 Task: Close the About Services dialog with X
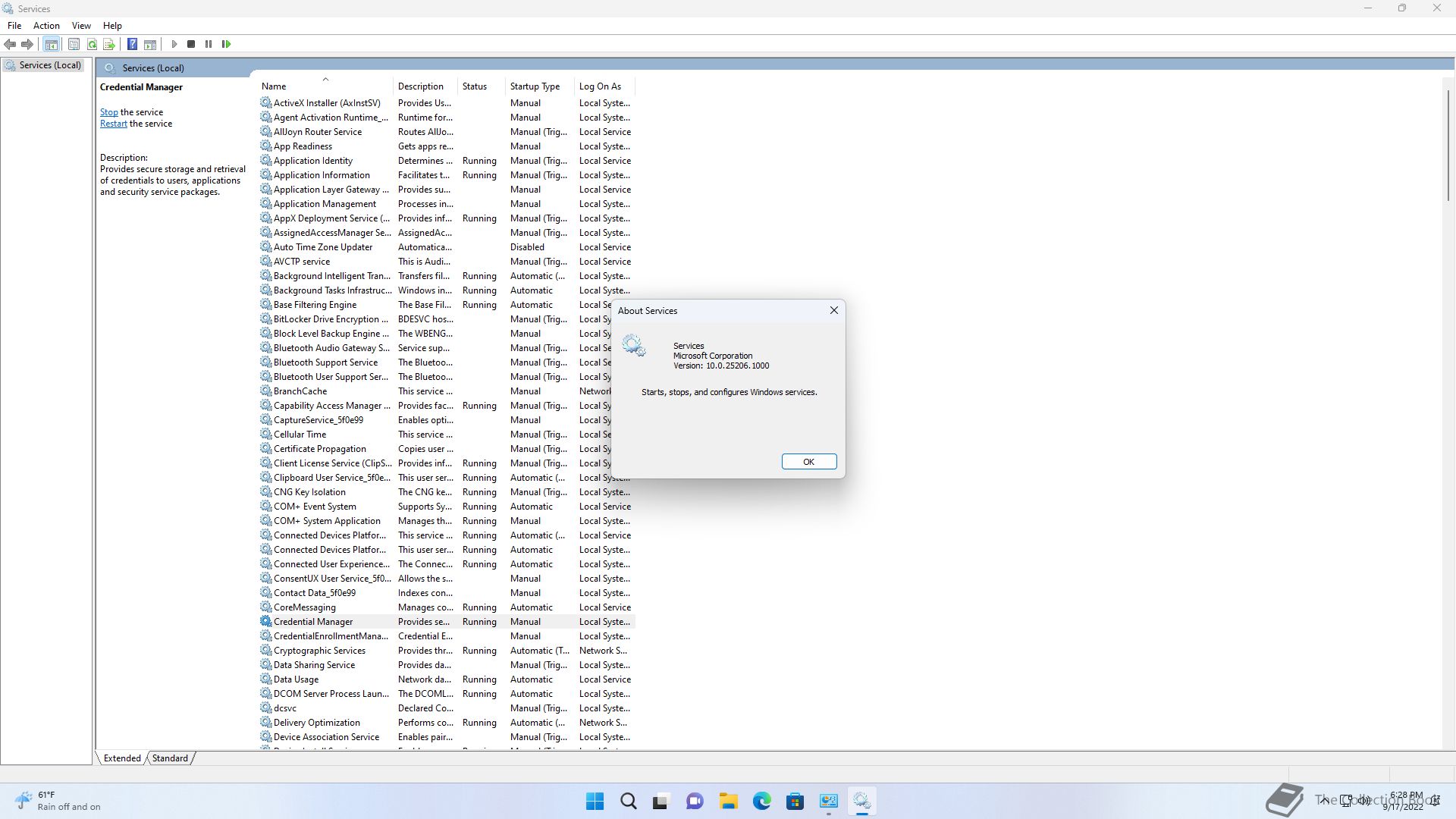click(834, 310)
